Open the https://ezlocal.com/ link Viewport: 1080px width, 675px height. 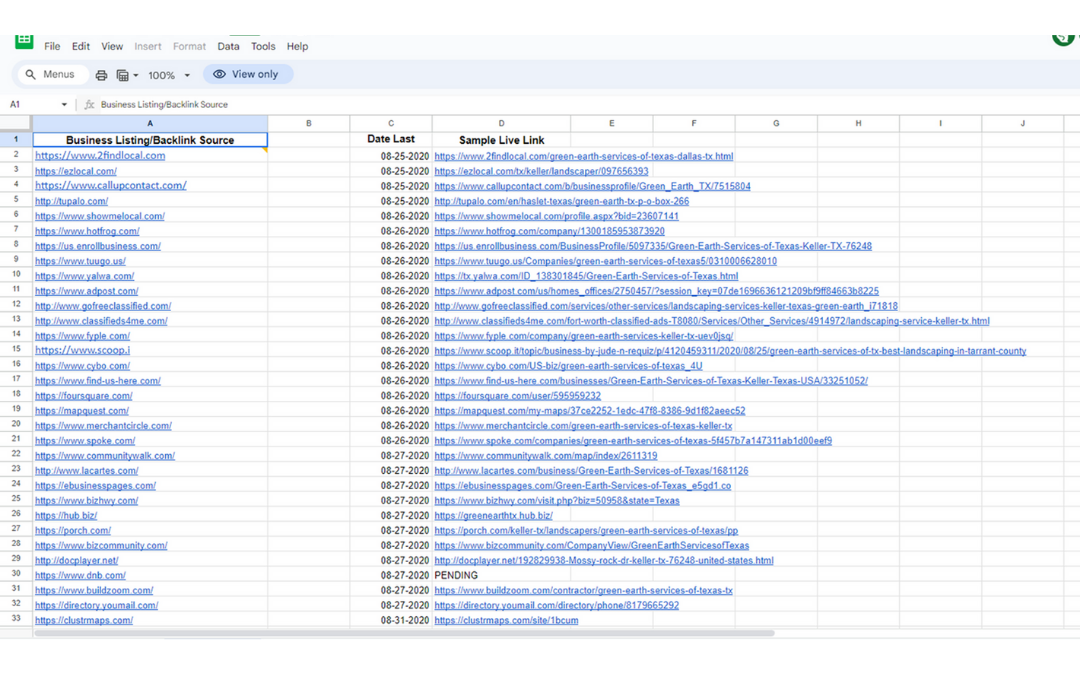76,171
